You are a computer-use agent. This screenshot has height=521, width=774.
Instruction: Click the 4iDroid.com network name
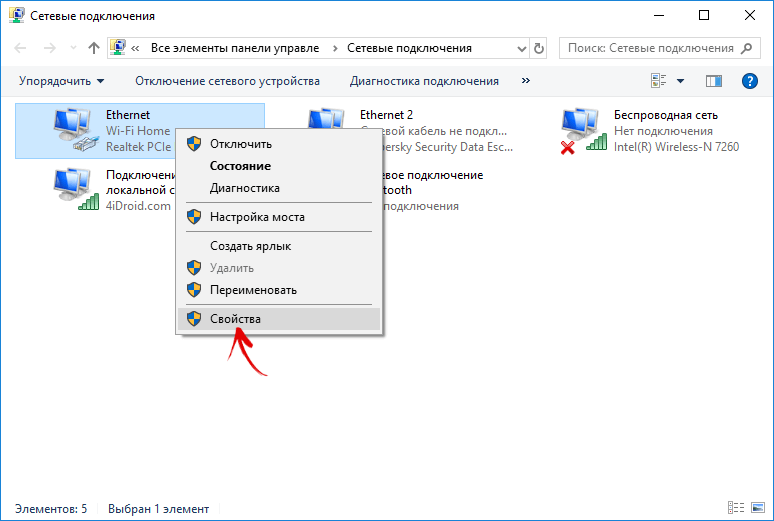click(x=138, y=206)
